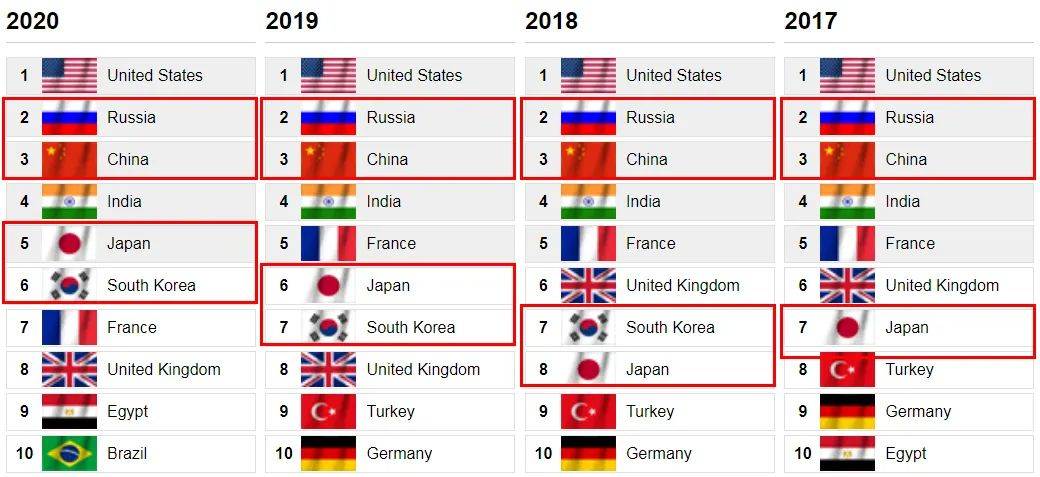Image resolution: width=1040 pixels, height=477 pixels.
Task: Click the Turkey flag in 2017 ranking
Action: [847, 369]
